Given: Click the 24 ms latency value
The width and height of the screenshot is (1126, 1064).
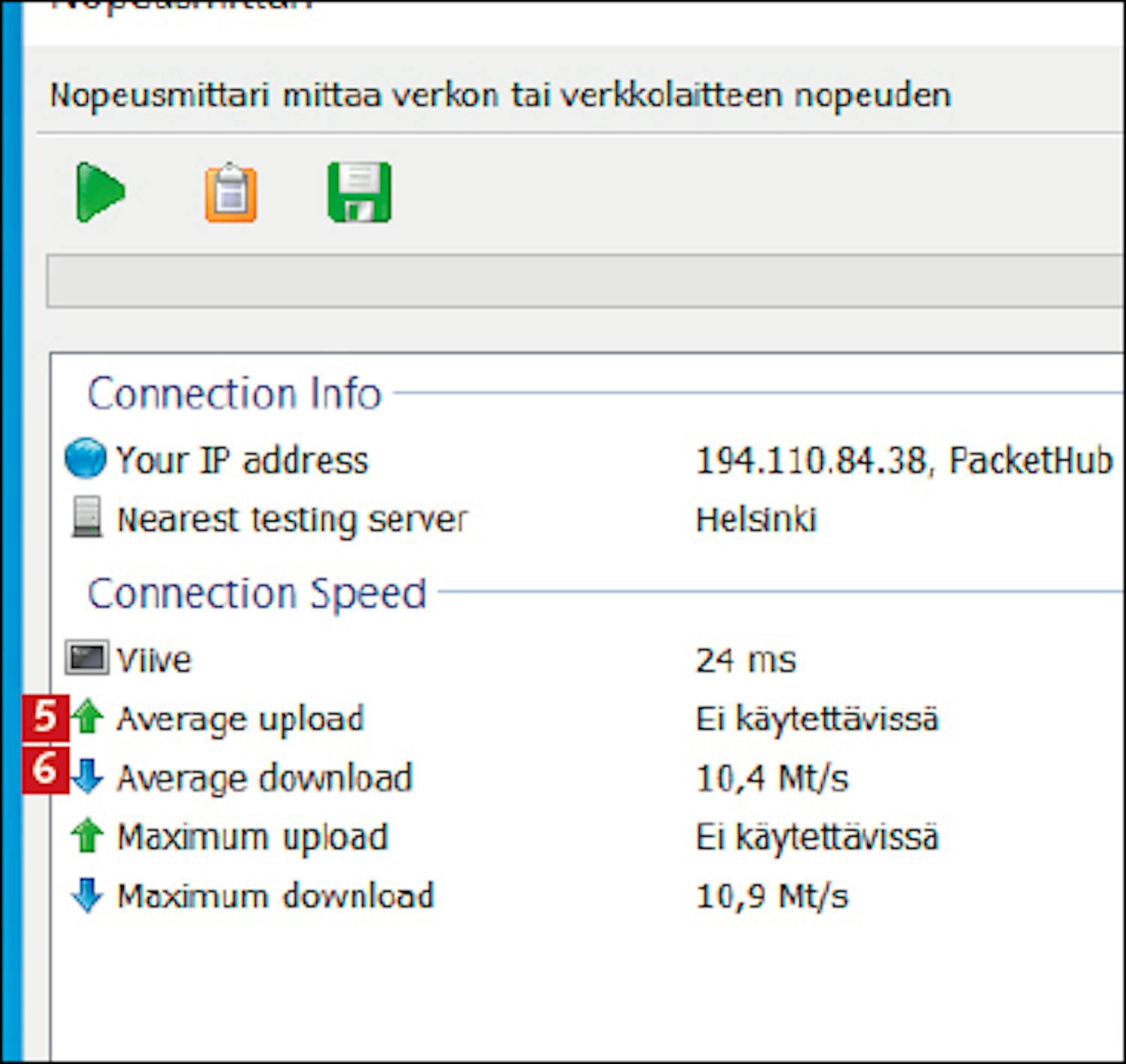Looking at the screenshot, I should pyautogui.click(x=745, y=660).
